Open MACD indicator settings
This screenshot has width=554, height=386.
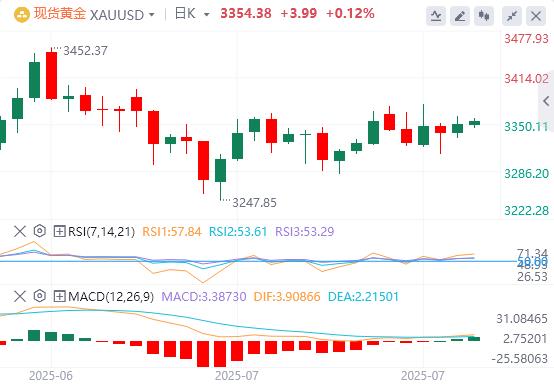click(40, 296)
